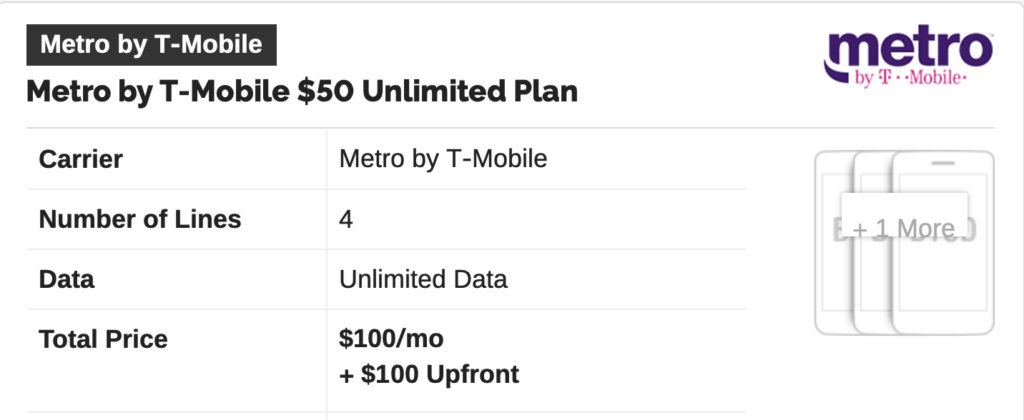
Task: Click the earpiece slot on front phone icon
Action: 942,163
